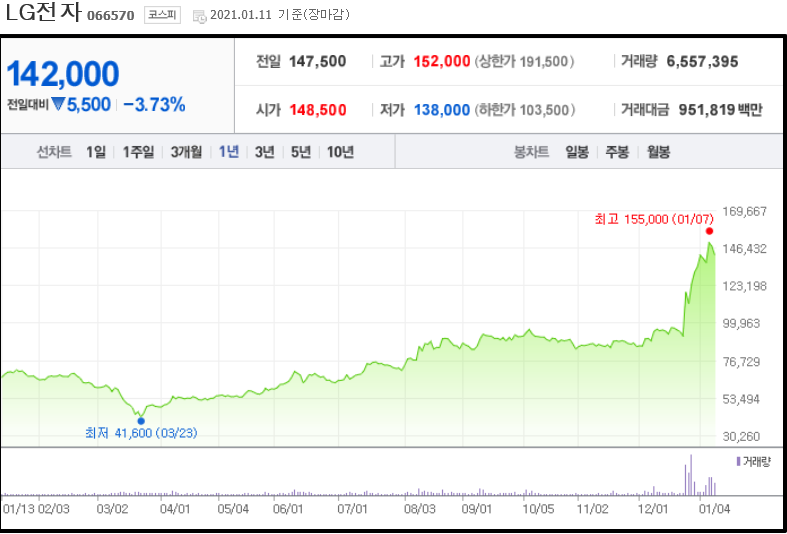
Task: Open the 월봉 monthly candlestick chart
Action: tap(659, 152)
